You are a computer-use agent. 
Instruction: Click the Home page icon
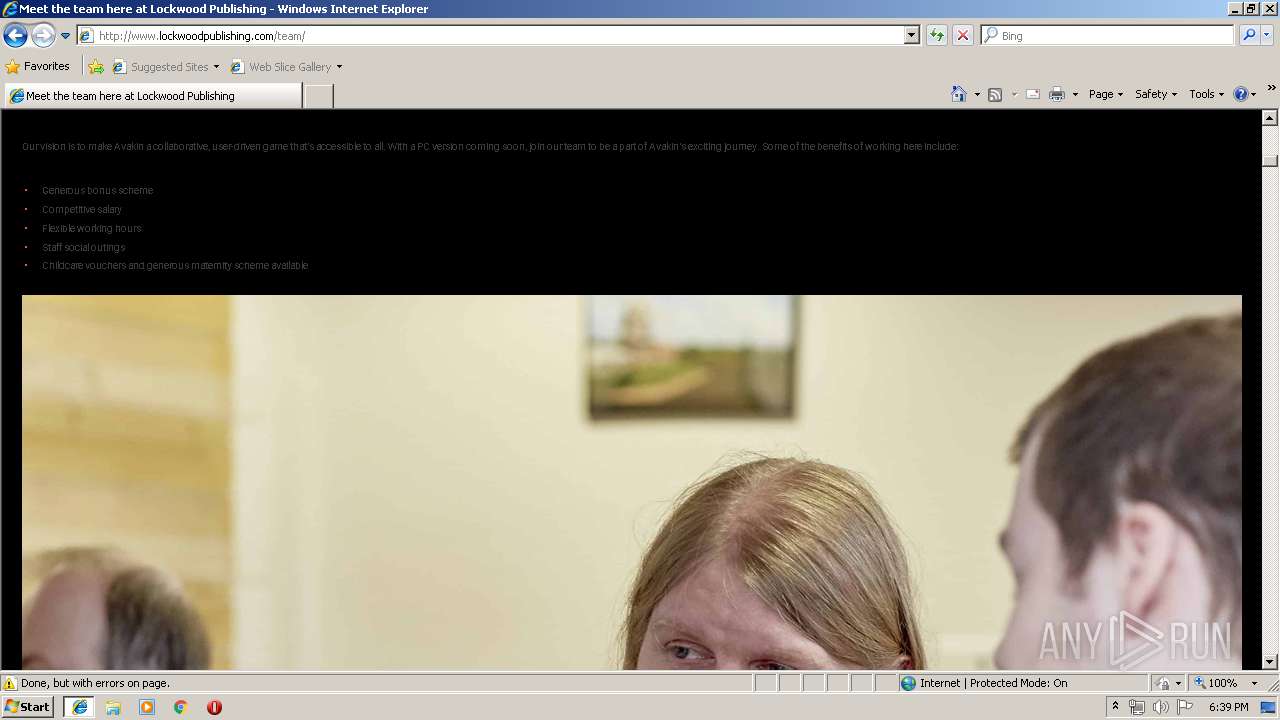[x=959, y=94]
